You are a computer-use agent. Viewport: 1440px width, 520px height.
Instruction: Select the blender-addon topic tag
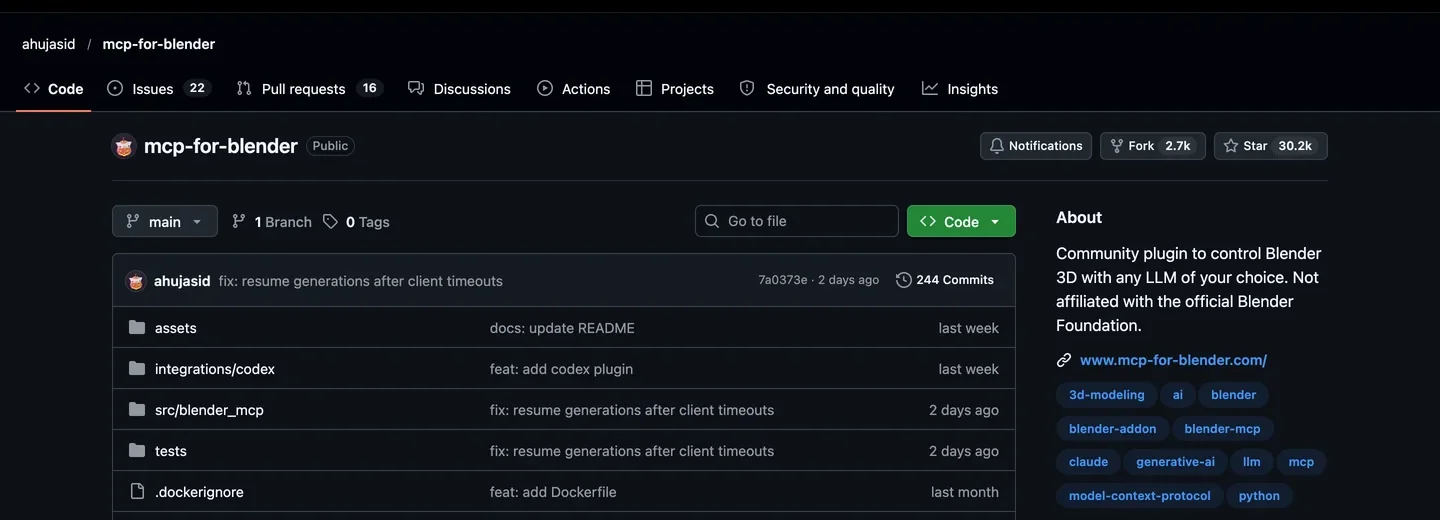click(1113, 429)
